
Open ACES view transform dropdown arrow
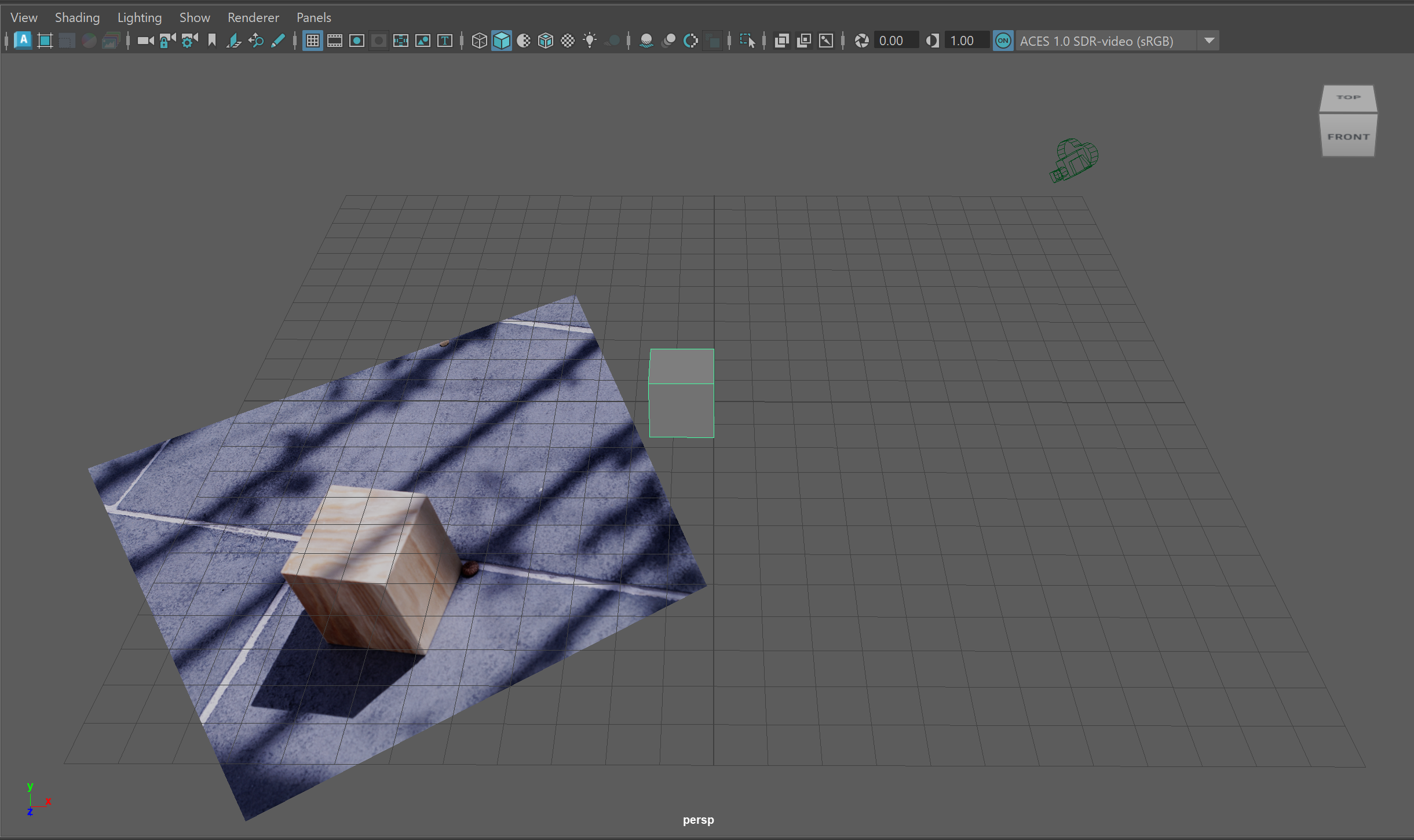tap(1209, 41)
